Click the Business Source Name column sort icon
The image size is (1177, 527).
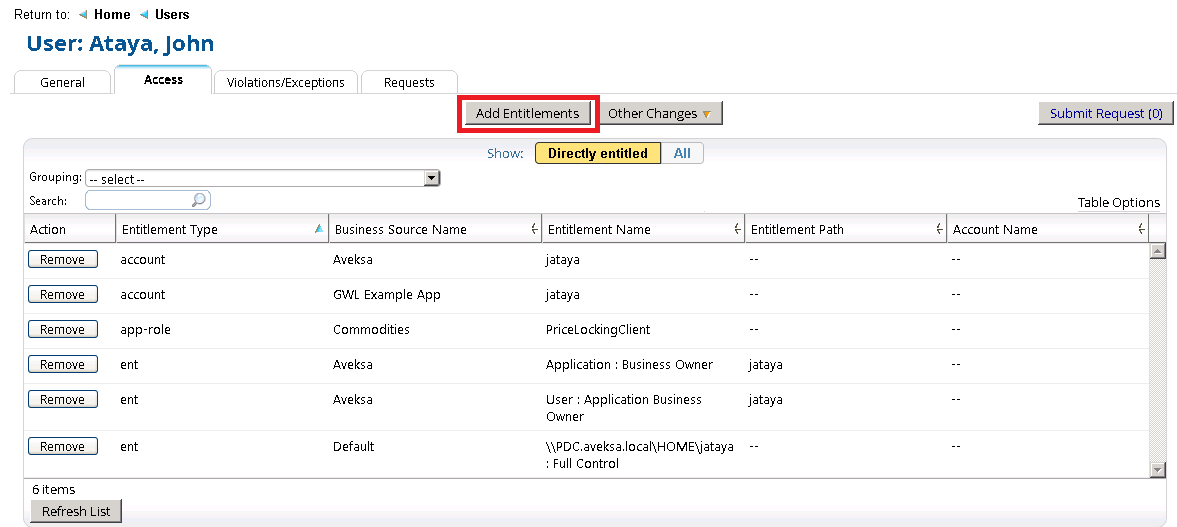[534, 230]
